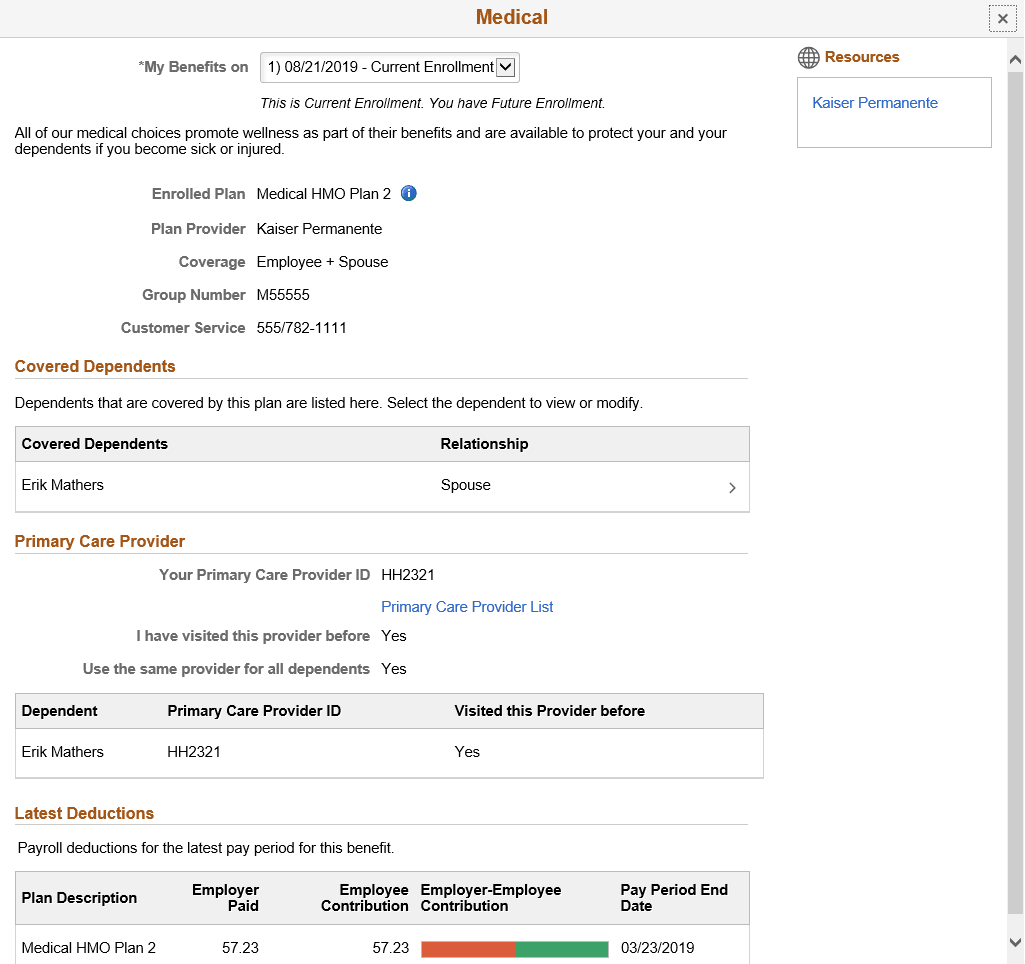Open the Primary Care Provider List link
Screen dimensions: 1025x964
[x=467, y=607]
